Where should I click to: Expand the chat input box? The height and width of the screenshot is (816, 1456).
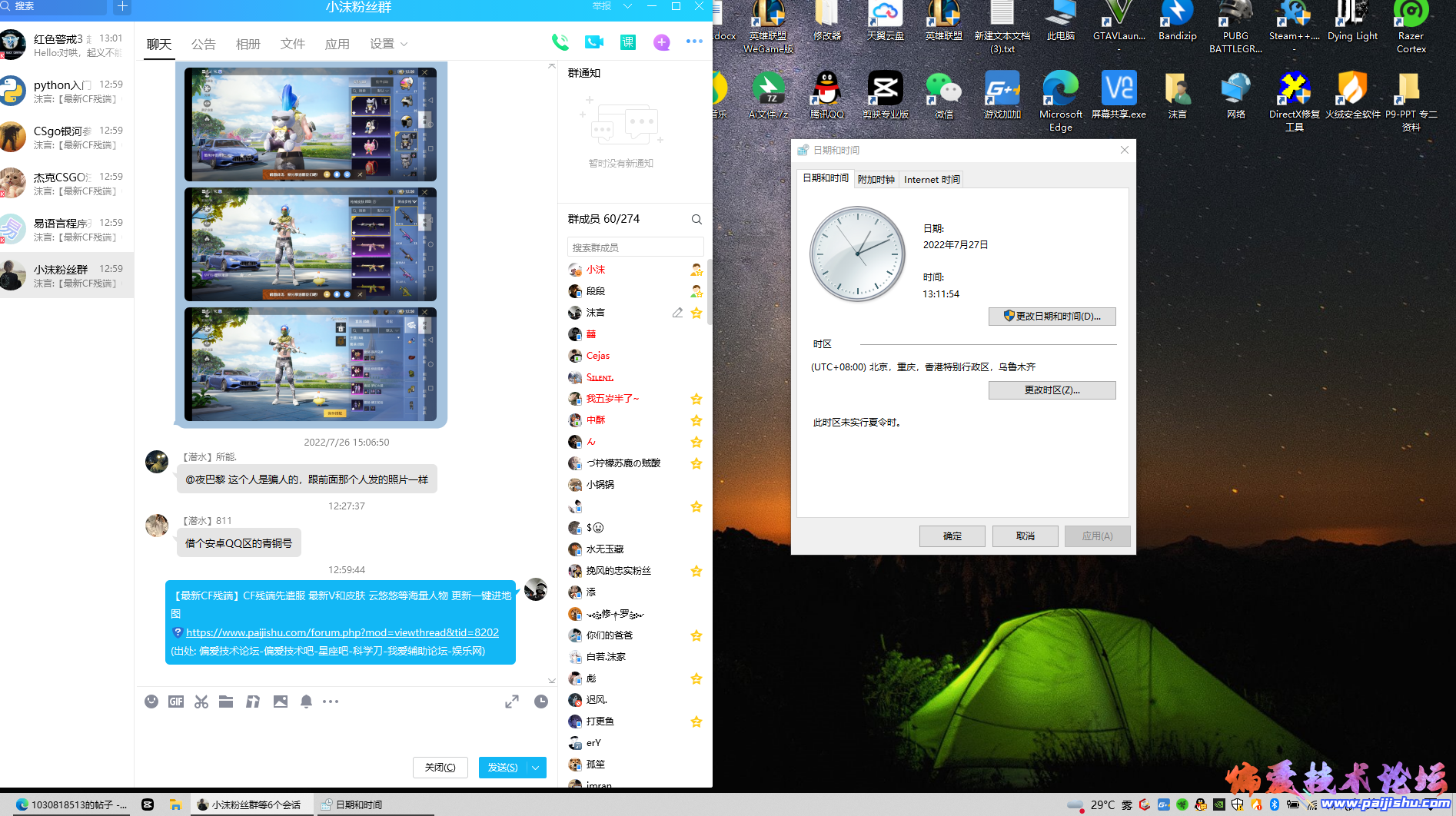(512, 702)
